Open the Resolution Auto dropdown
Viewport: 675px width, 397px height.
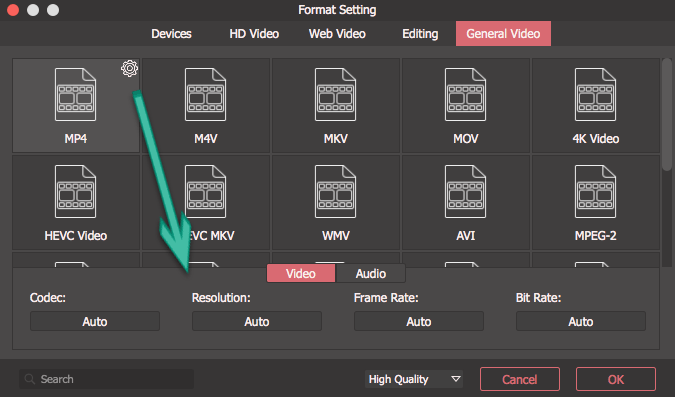[257, 321]
